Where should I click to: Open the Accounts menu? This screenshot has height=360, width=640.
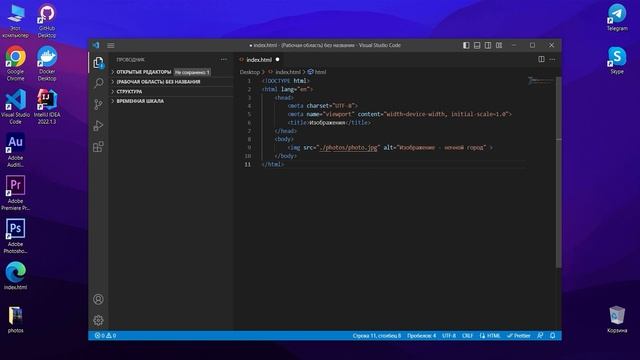98,299
